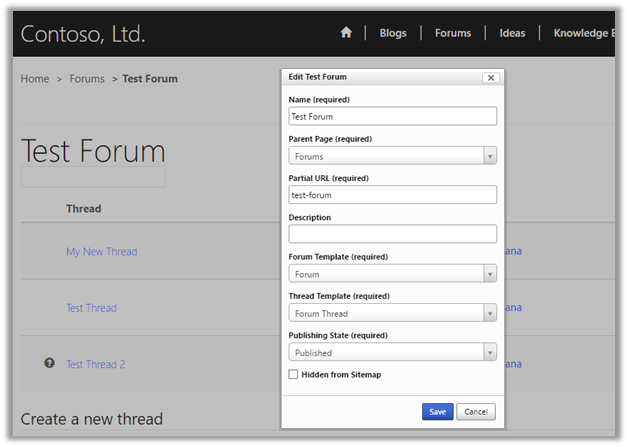Click the Home icon in navbar
628x447 pixels.
point(346,33)
